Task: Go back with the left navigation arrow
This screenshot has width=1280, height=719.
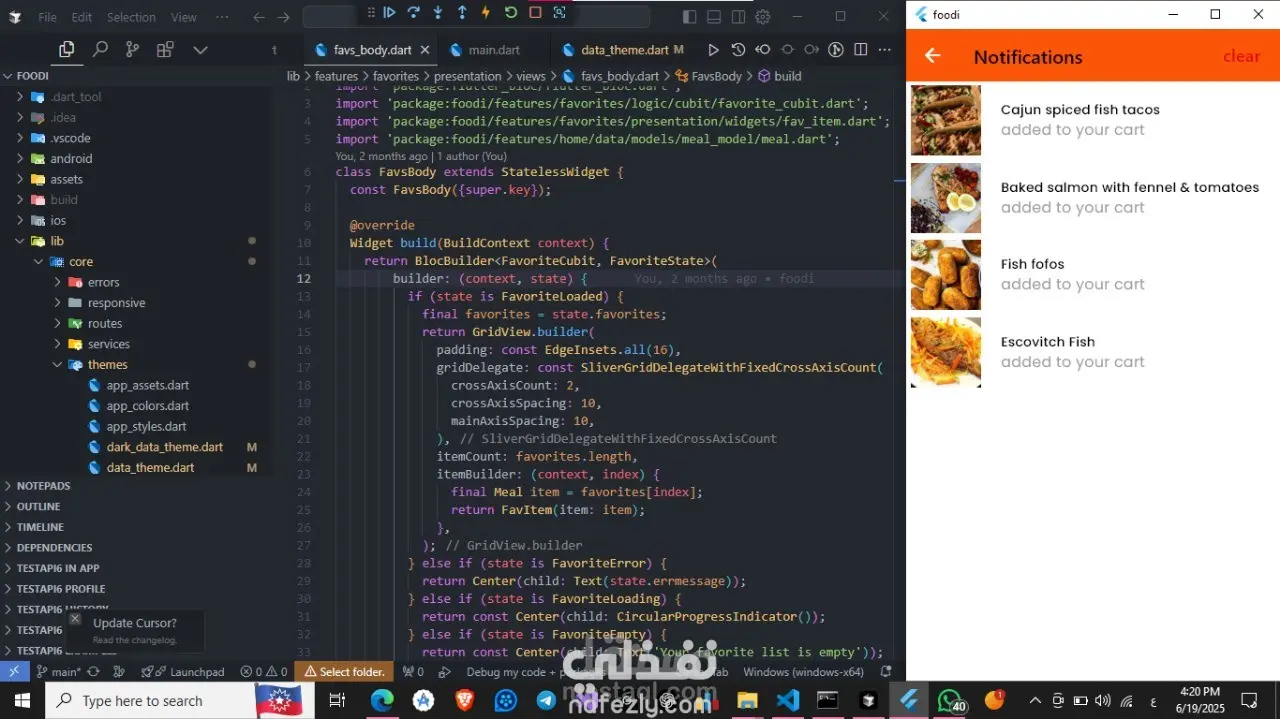Action: (x=259, y=17)
